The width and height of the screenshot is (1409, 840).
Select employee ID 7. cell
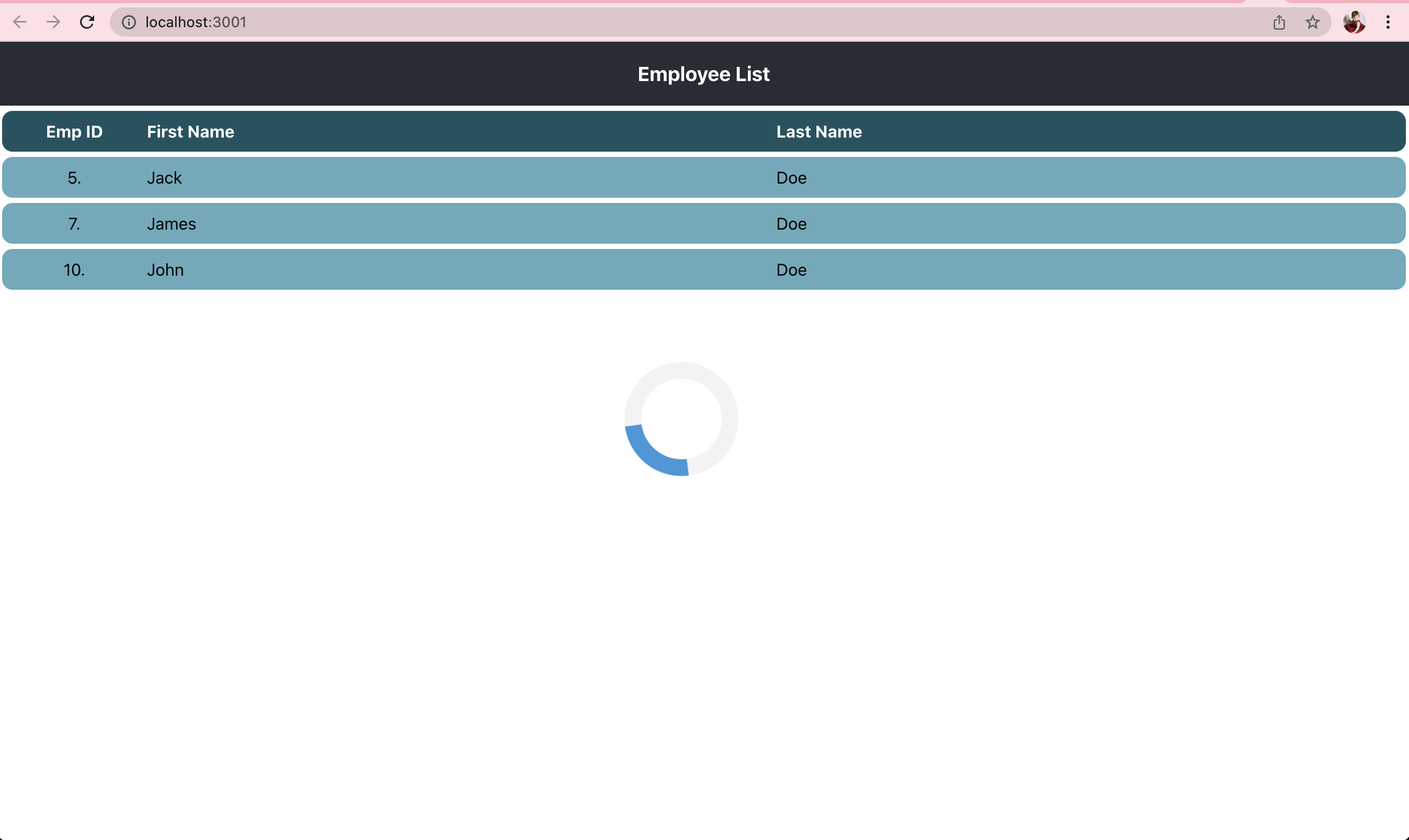(x=74, y=223)
